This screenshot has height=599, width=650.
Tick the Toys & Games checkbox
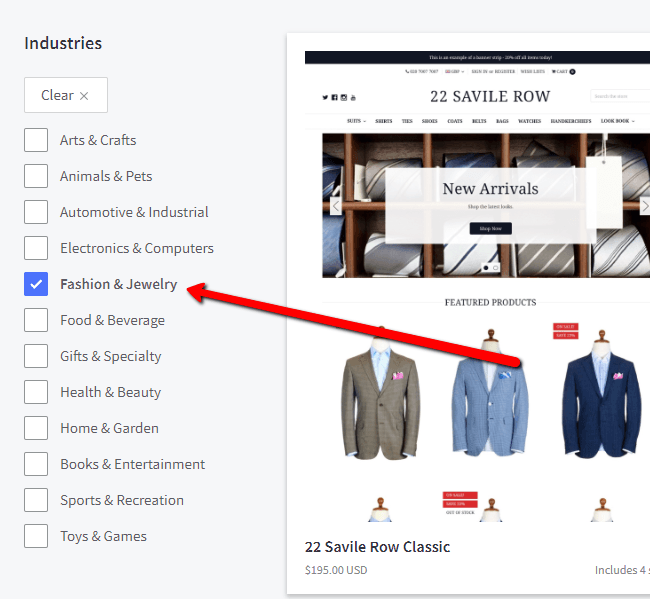point(36,536)
